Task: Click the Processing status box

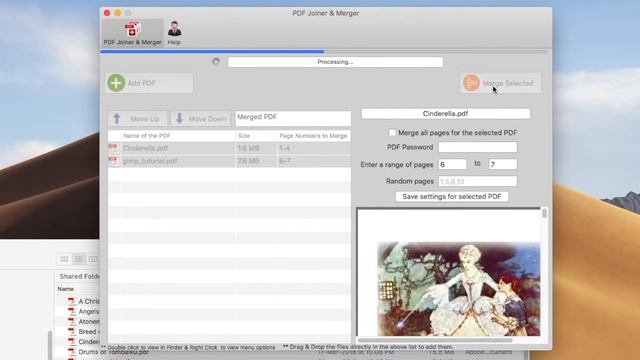Action: [x=336, y=62]
